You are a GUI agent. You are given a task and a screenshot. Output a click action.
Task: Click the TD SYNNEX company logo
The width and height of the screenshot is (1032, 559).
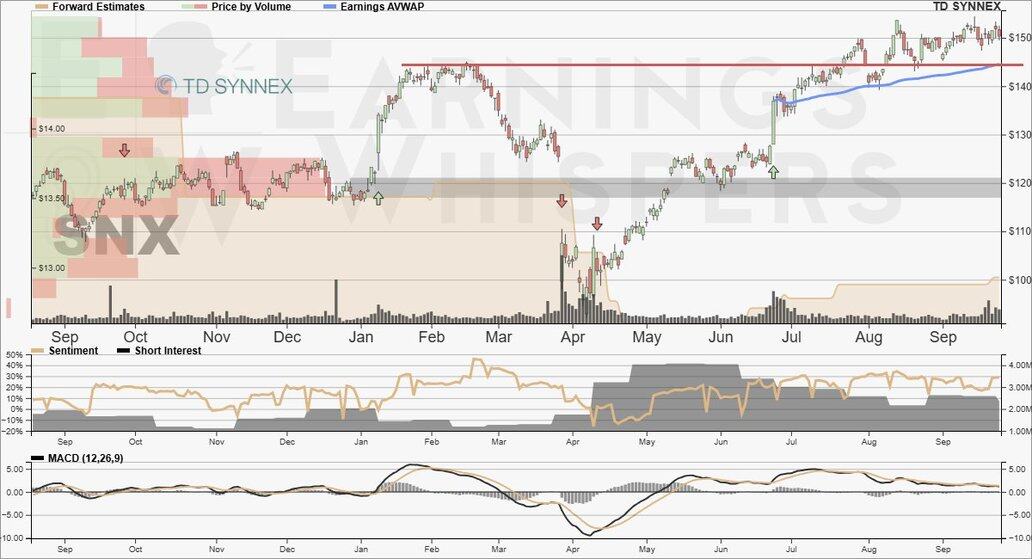(224, 86)
